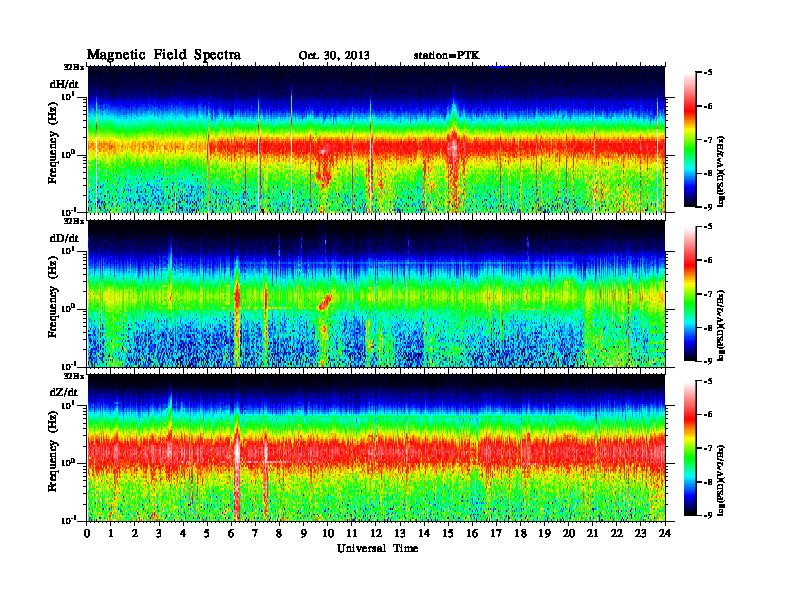Click the -6 tick on the dZ/dt color scale
This screenshot has width=792, height=612.
tap(709, 415)
